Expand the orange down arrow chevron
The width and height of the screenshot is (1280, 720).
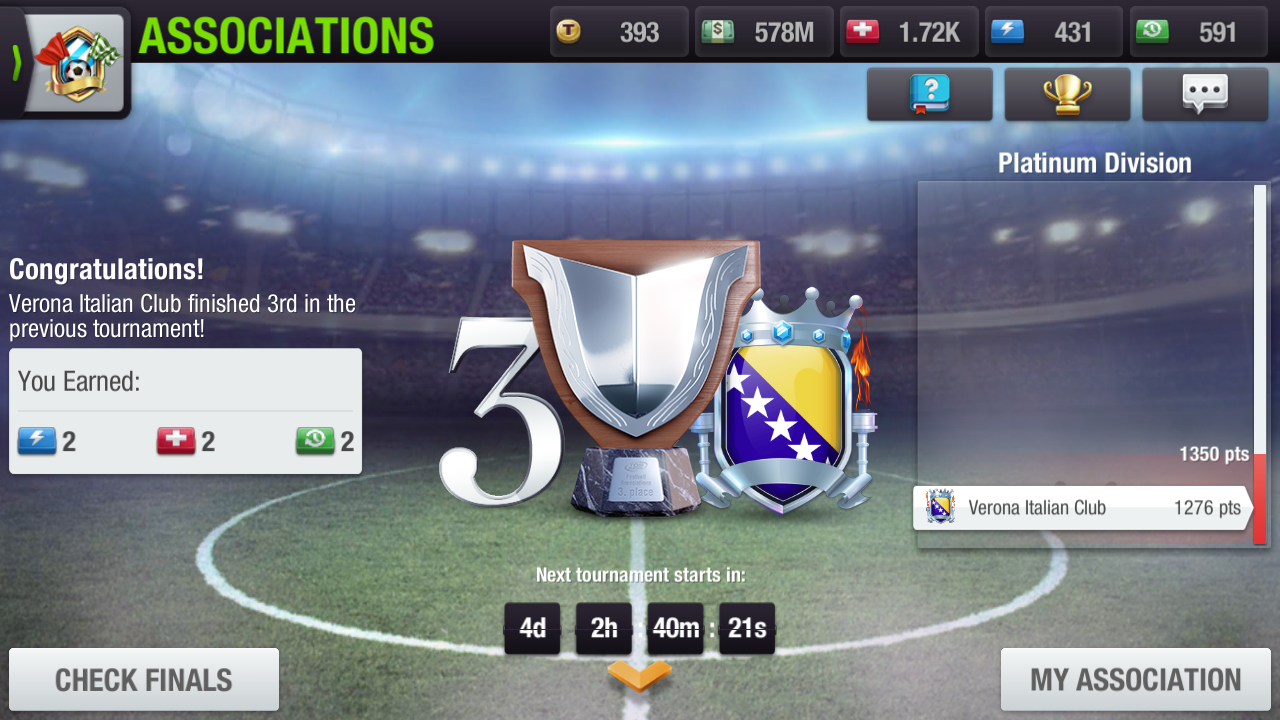(x=640, y=676)
